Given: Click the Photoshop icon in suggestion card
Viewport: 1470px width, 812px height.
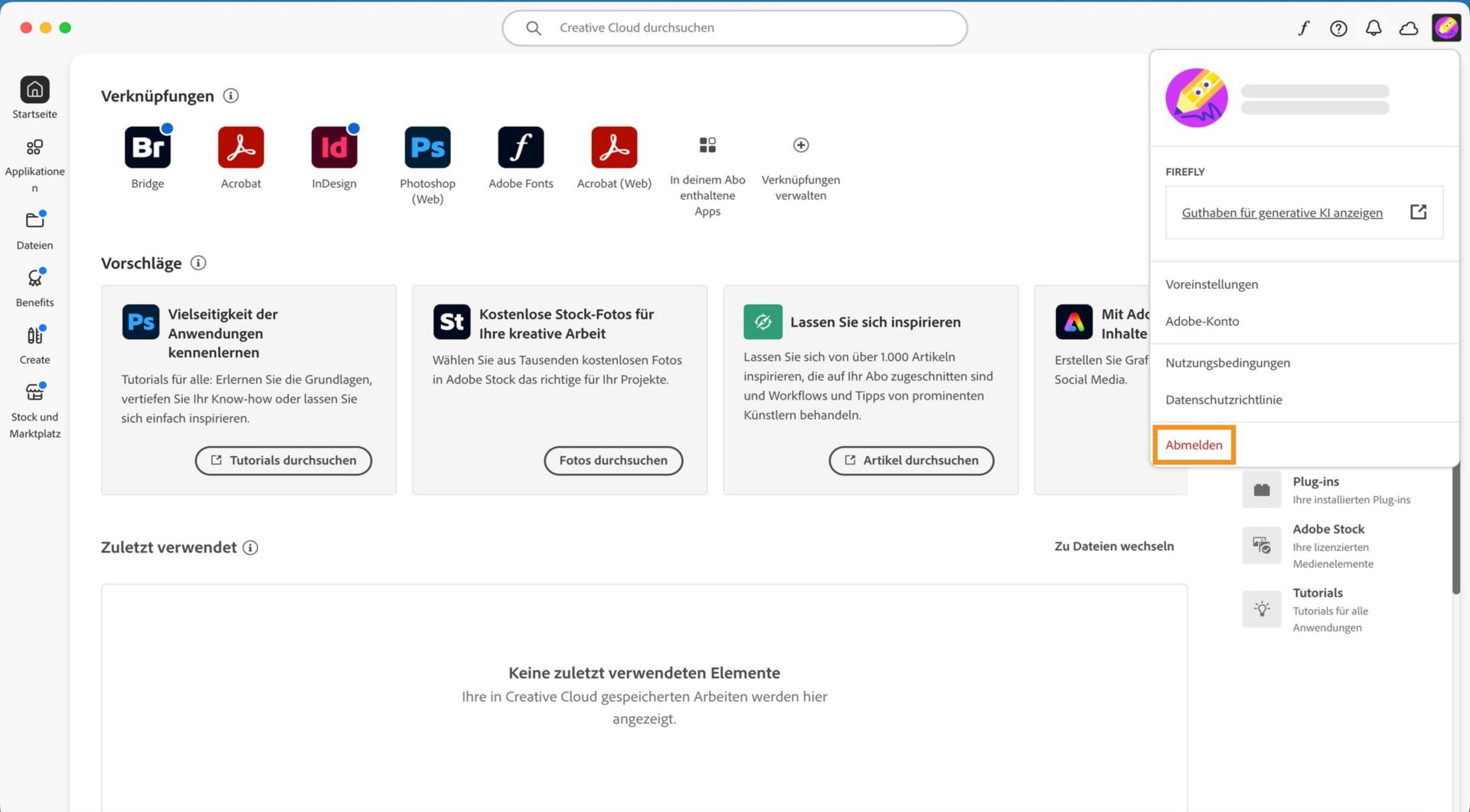Looking at the screenshot, I should tap(141, 321).
